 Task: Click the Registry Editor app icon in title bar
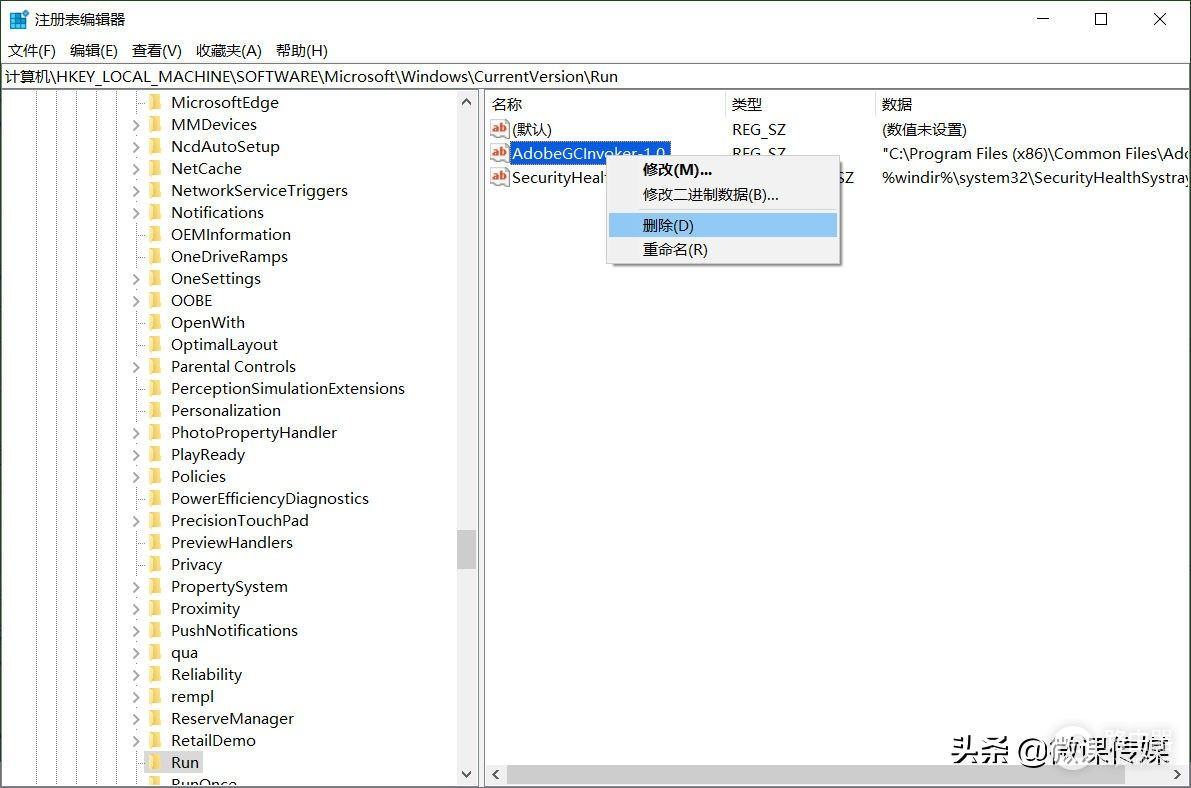(19, 19)
